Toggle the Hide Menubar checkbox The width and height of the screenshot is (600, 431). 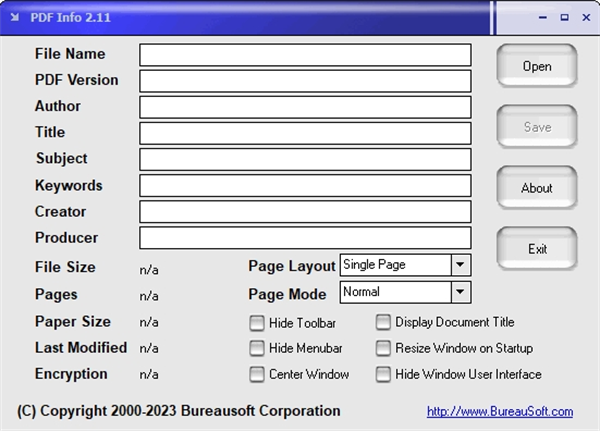coord(257,349)
